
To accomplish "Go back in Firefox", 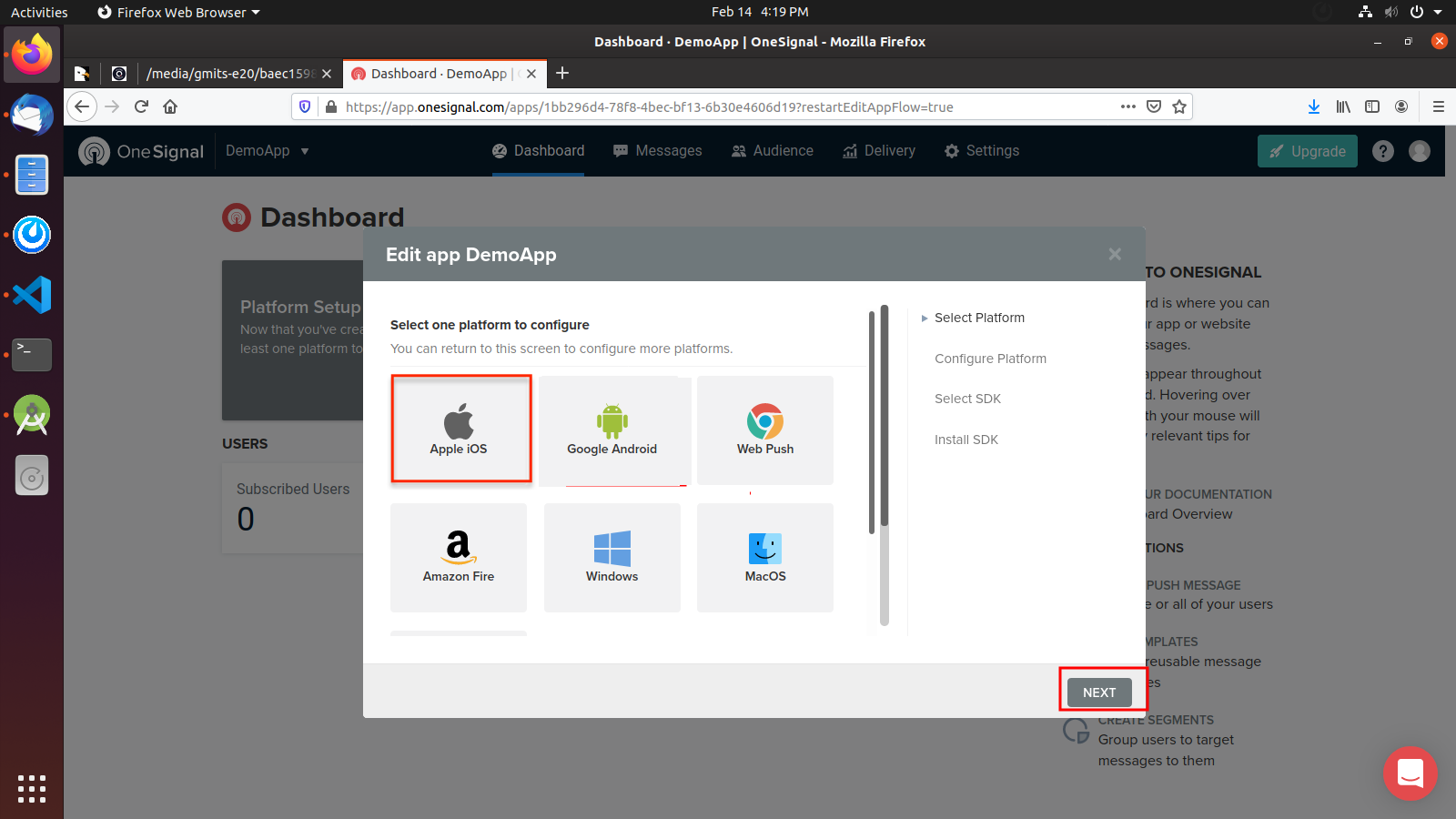I will pos(82,106).
